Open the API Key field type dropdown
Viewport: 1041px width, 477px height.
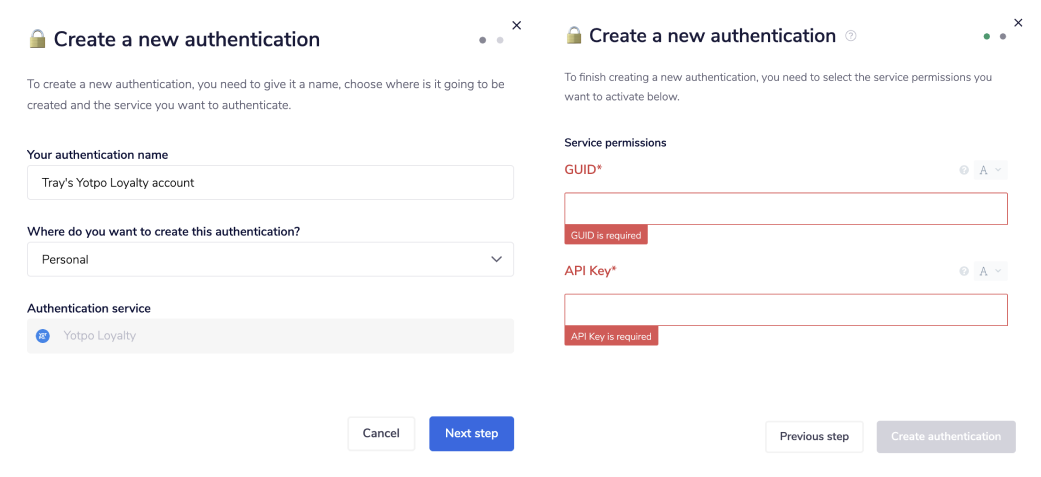point(990,271)
